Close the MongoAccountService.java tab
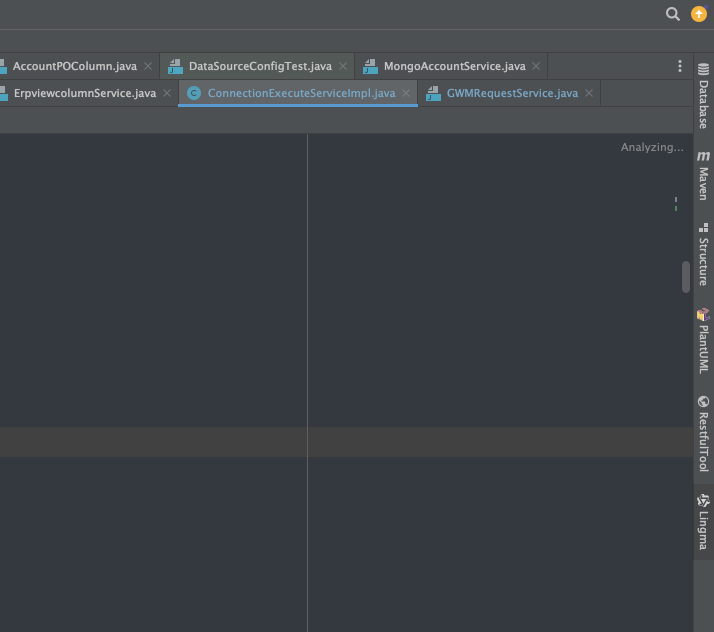The width and height of the screenshot is (714, 632). tap(536, 66)
